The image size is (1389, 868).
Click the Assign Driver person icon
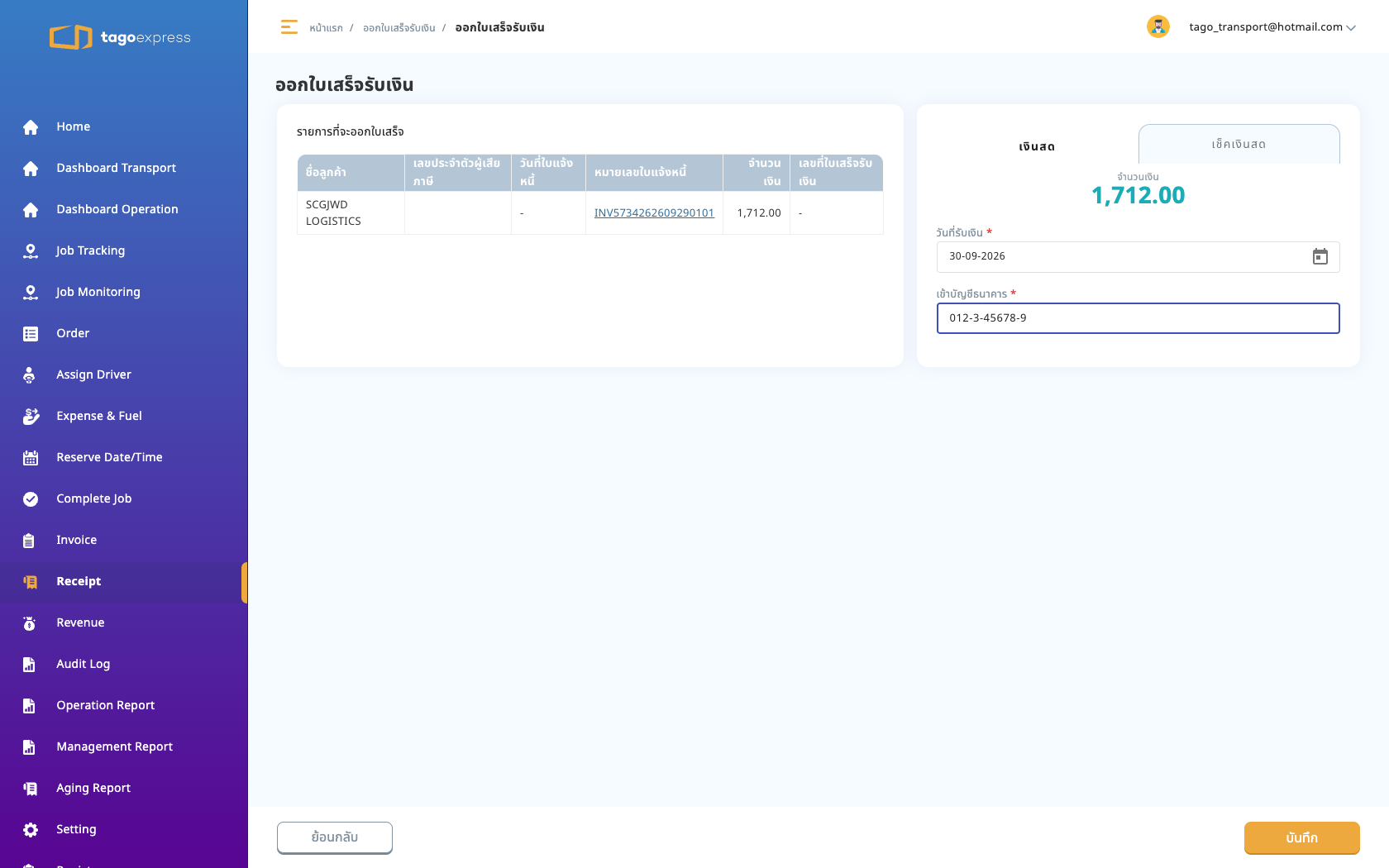click(30, 375)
